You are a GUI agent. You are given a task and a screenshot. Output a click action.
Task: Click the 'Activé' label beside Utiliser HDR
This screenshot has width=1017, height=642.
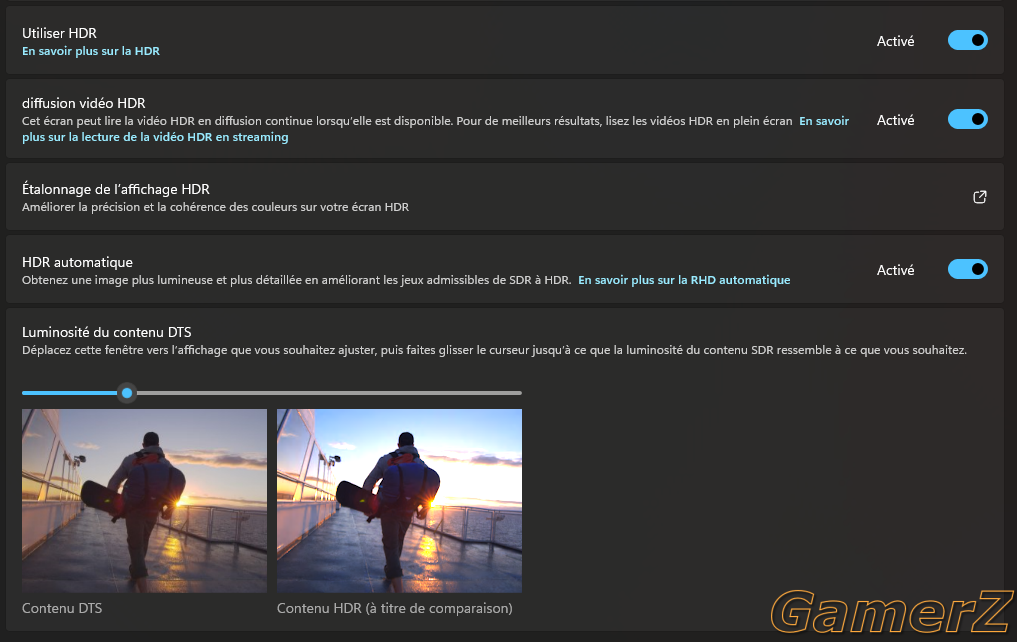(x=896, y=42)
